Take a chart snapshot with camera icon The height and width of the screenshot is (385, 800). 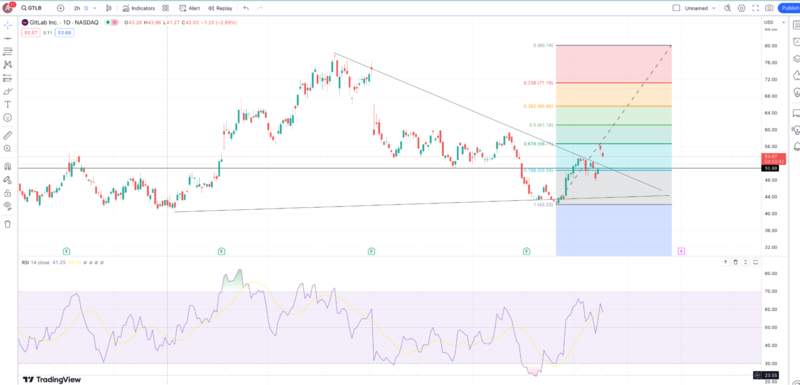pyautogui.click(x=769, y=8)
